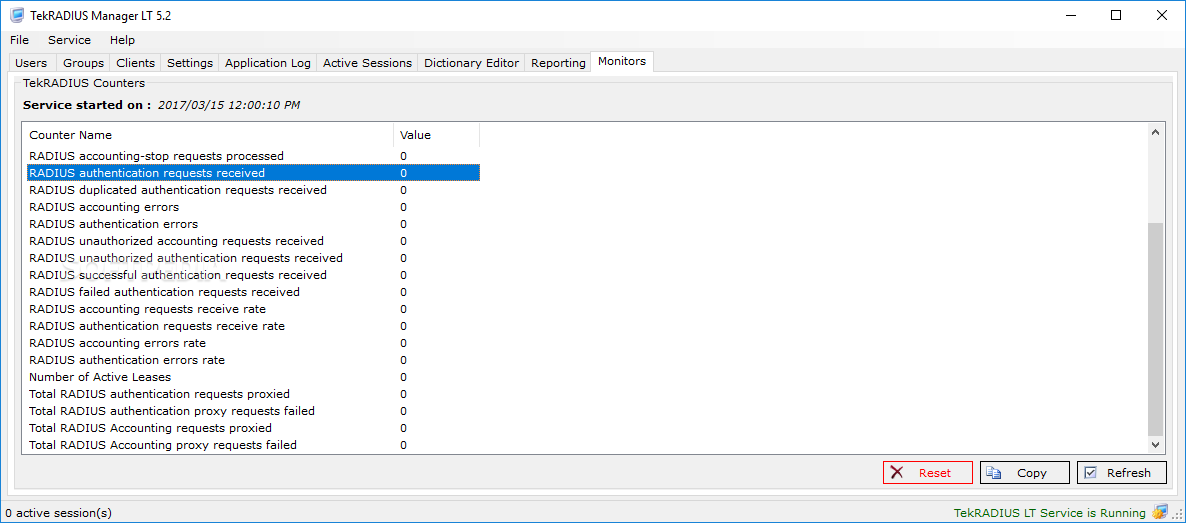Click the Copy button label

tap(1032, 473)
